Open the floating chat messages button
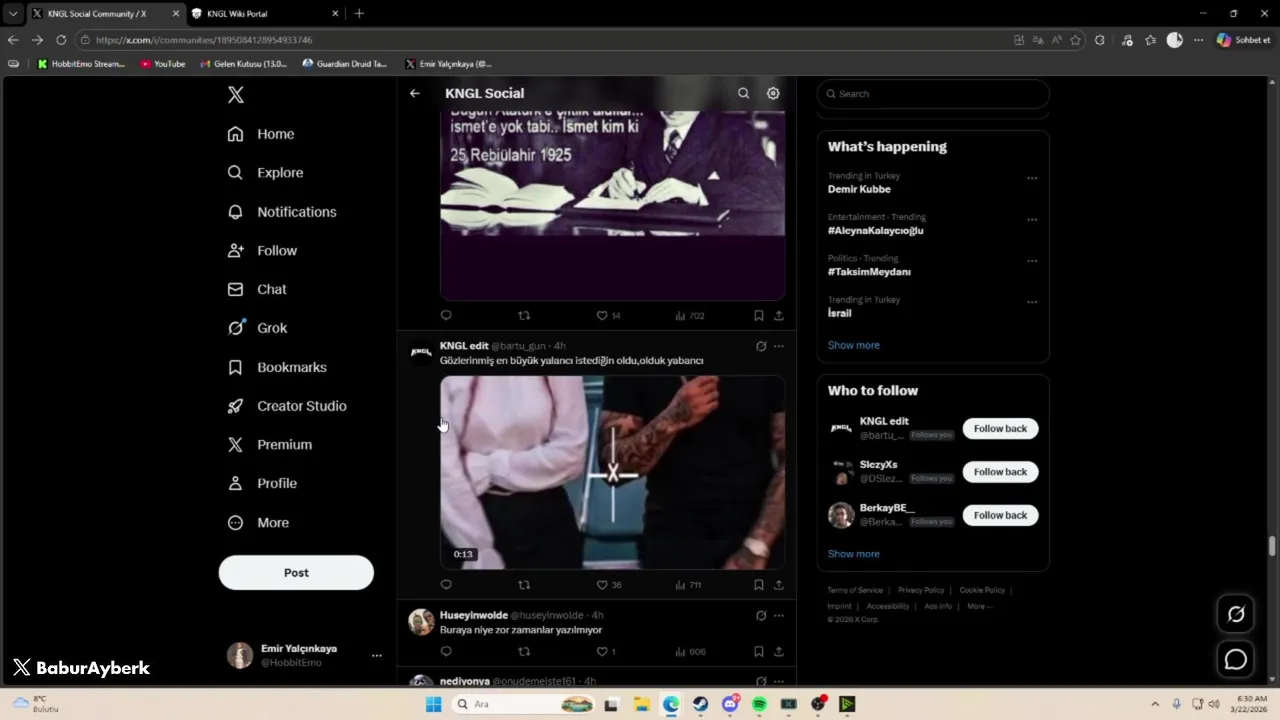 click(x=1236, y=660)
